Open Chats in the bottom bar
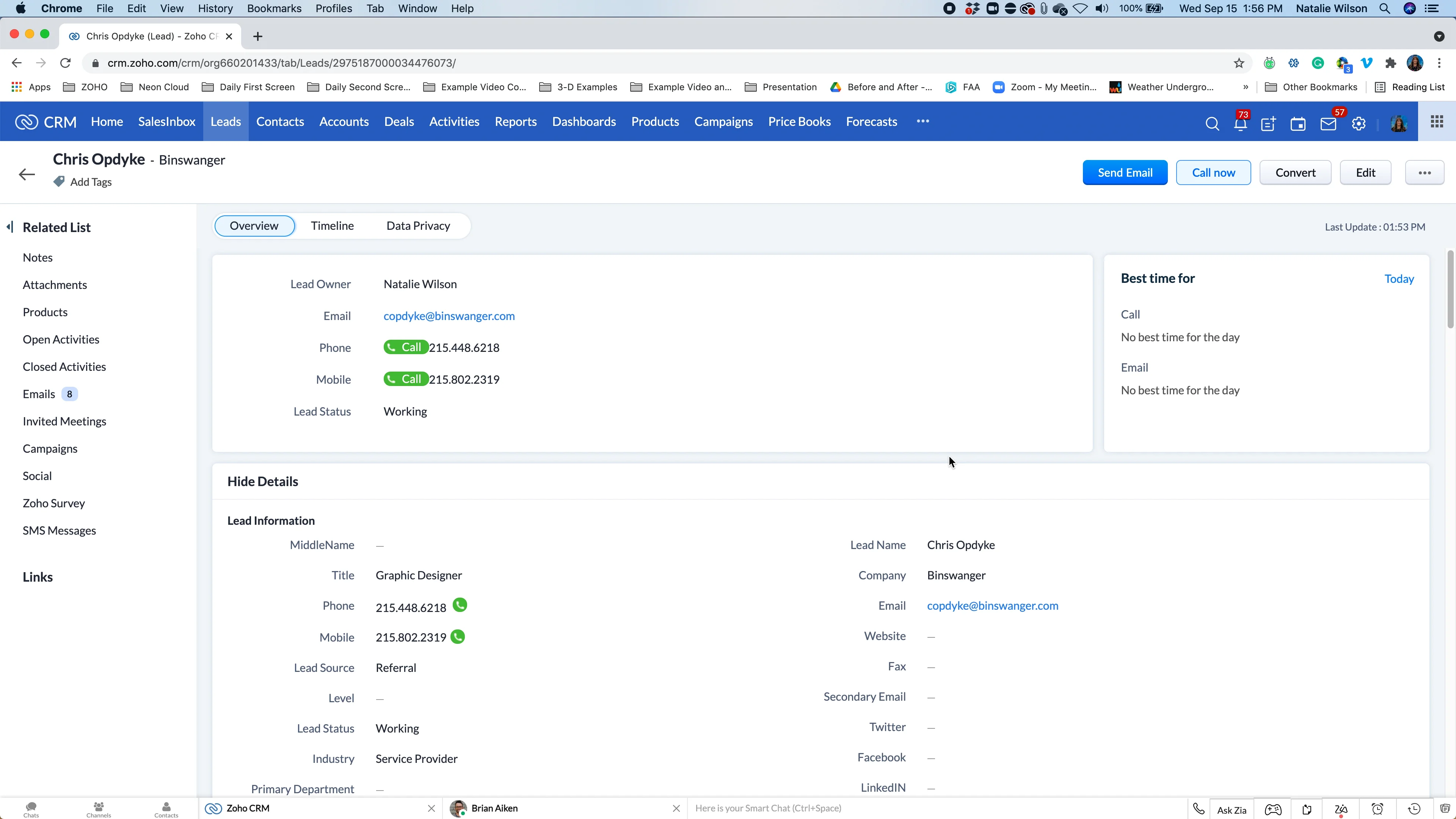 point(31,809)
